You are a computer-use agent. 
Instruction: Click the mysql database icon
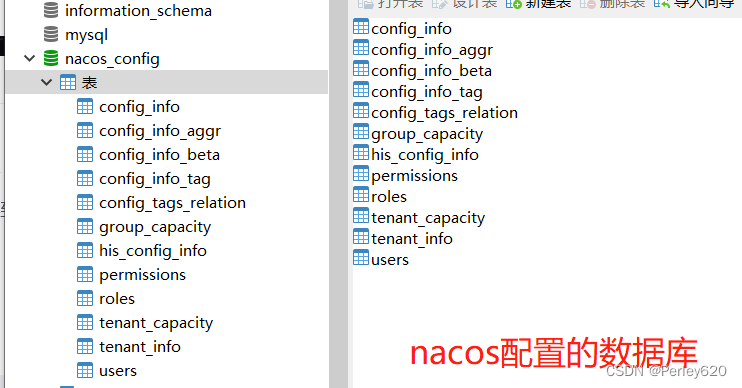click(51, 34)
